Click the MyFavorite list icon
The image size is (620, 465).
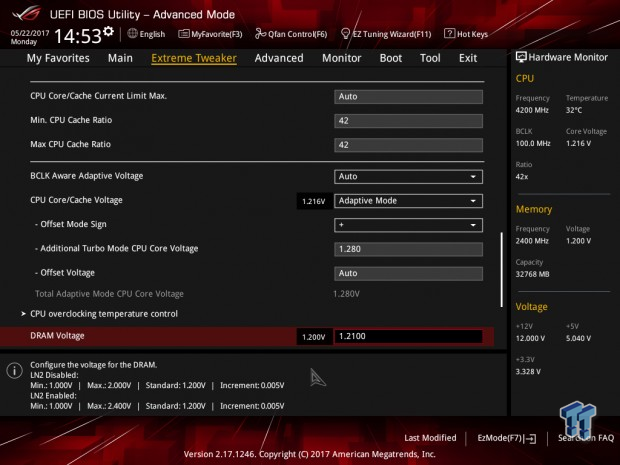click(x=183, y=34)
